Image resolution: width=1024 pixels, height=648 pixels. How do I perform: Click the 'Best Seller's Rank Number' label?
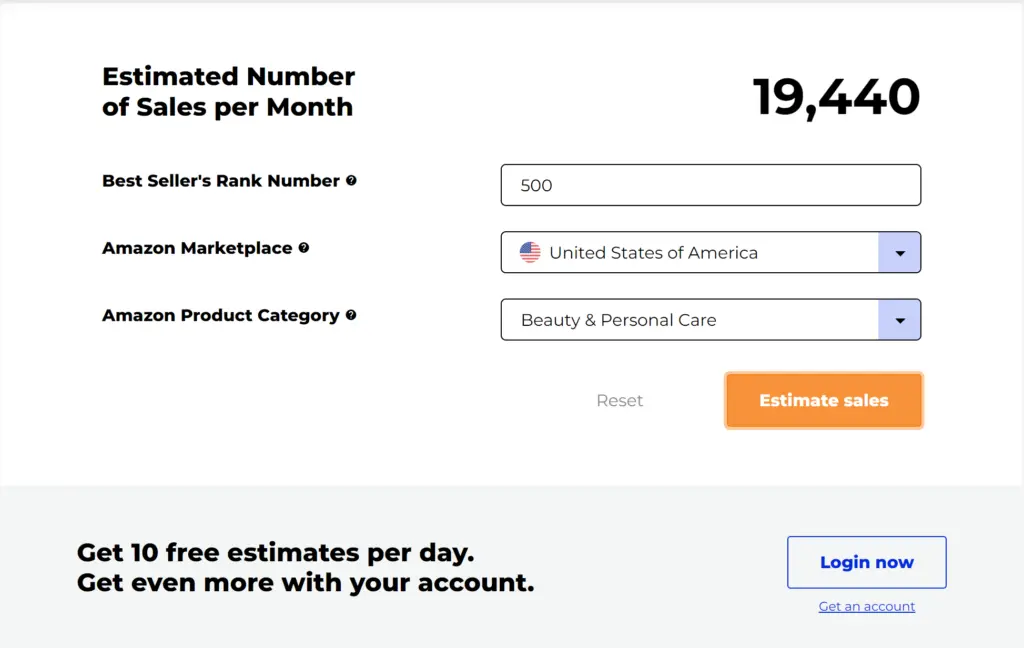point(221,181)
